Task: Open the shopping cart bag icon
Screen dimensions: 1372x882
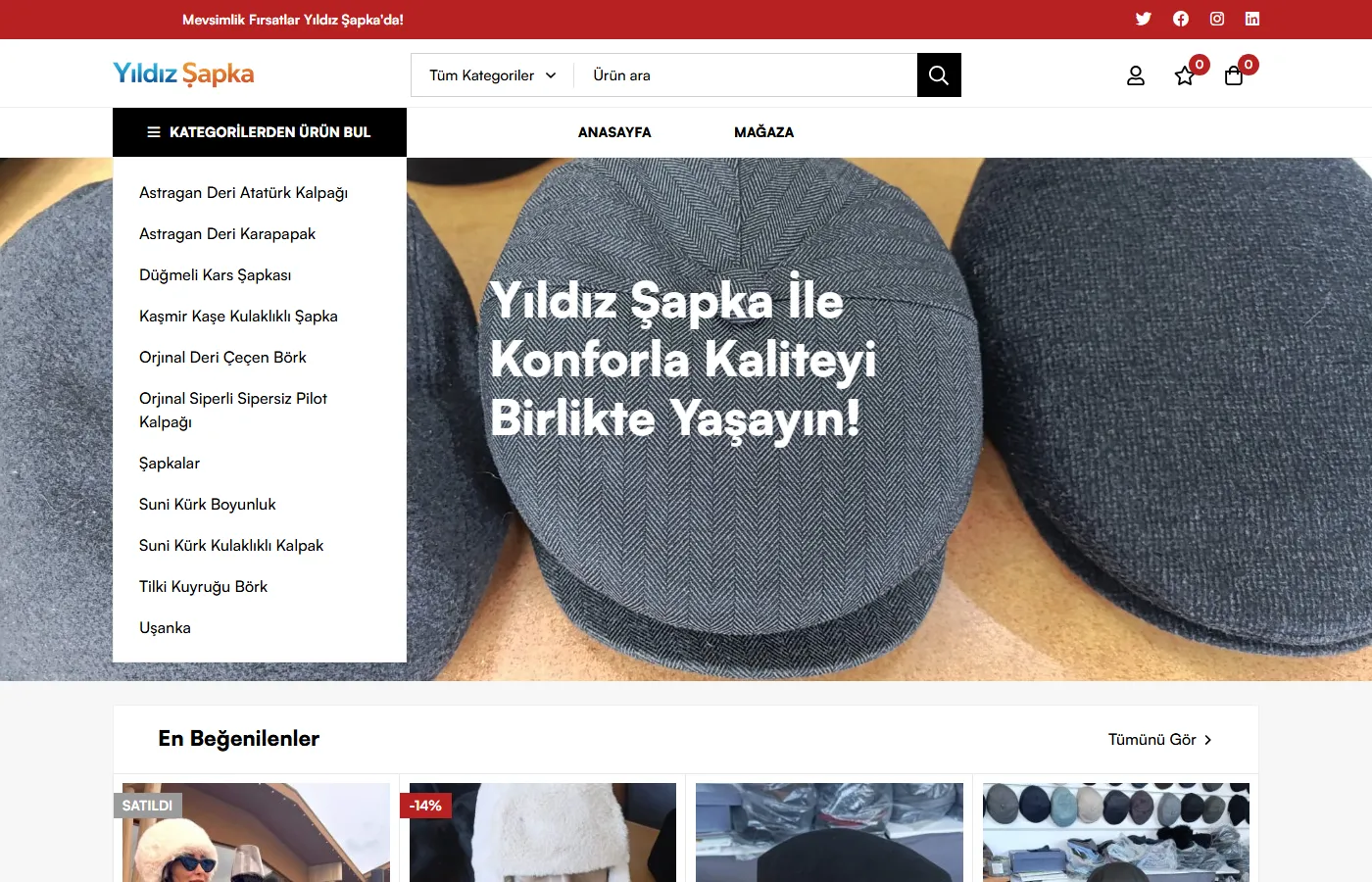Action: (1234, 75)
